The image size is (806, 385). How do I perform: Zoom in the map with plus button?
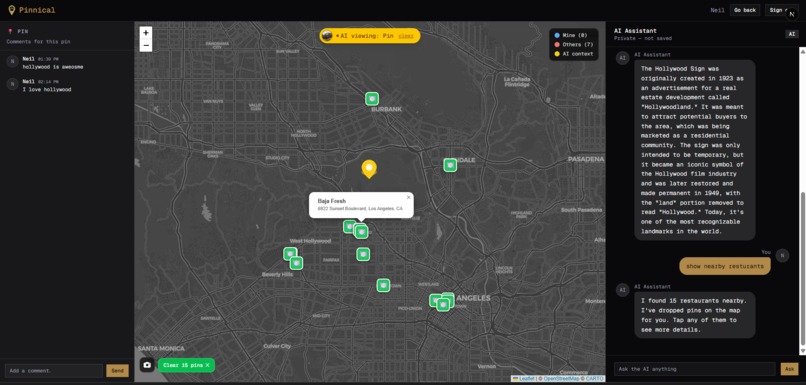pyautogui.click(x=146, y=32)
